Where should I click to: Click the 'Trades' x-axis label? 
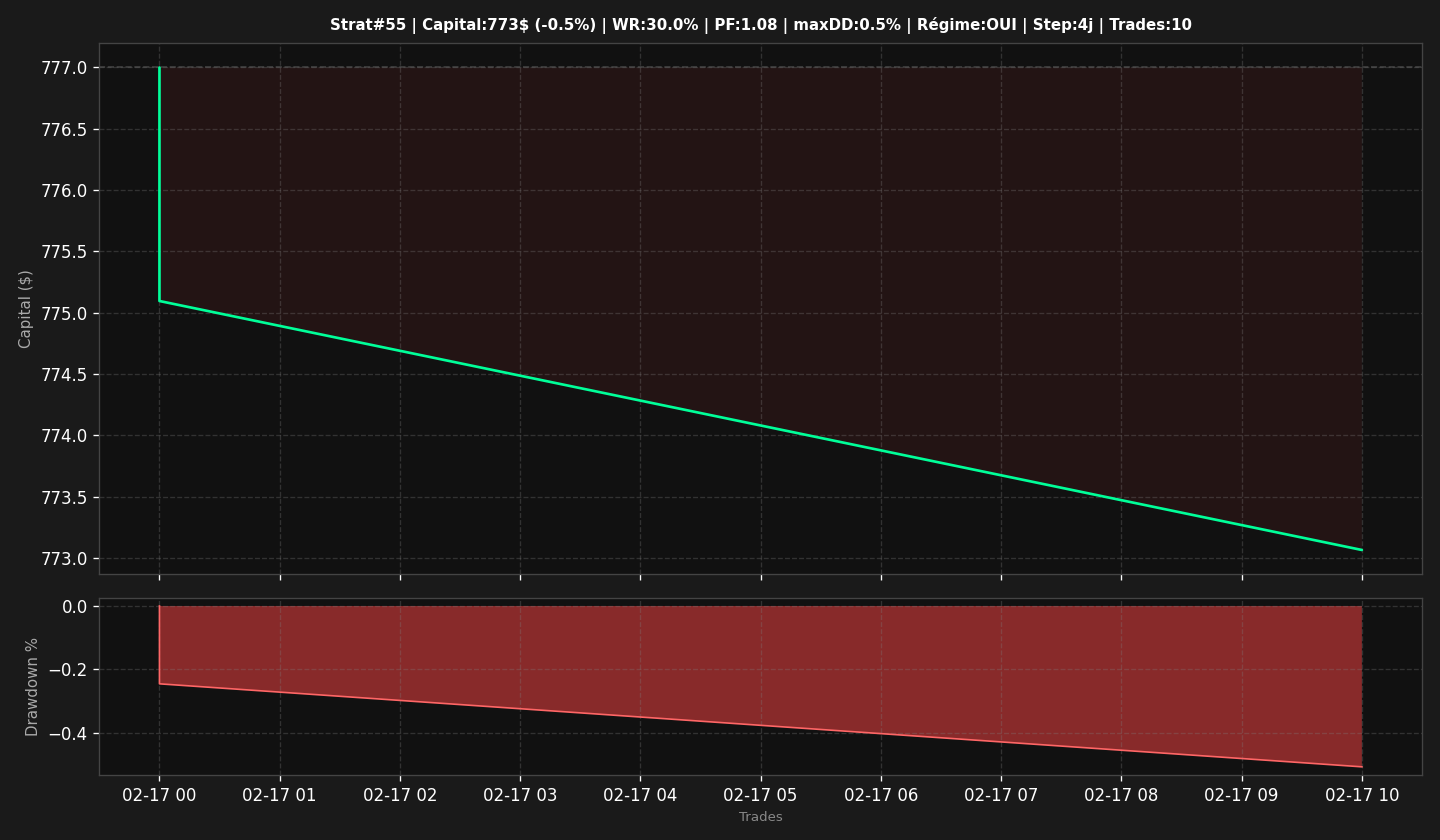761,818
